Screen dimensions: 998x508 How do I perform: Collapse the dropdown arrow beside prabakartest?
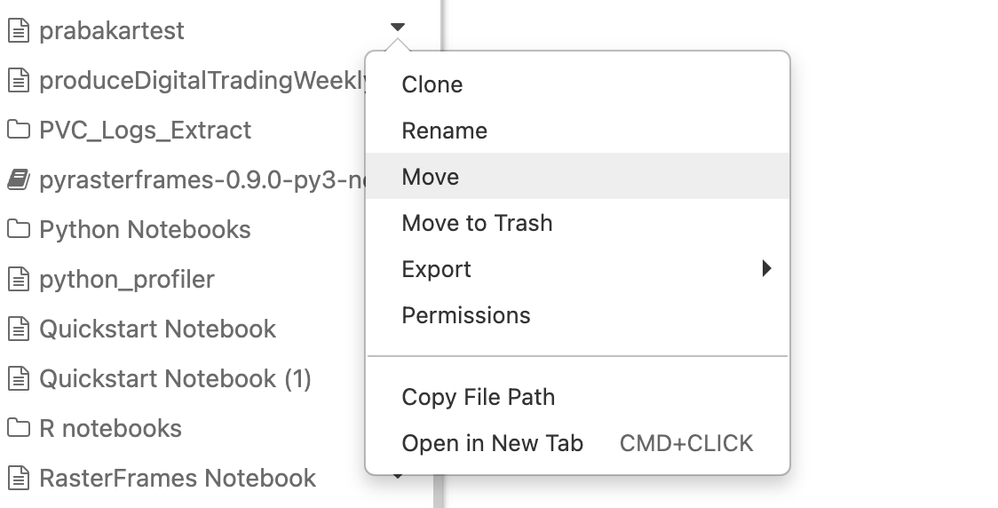point(397,27)
